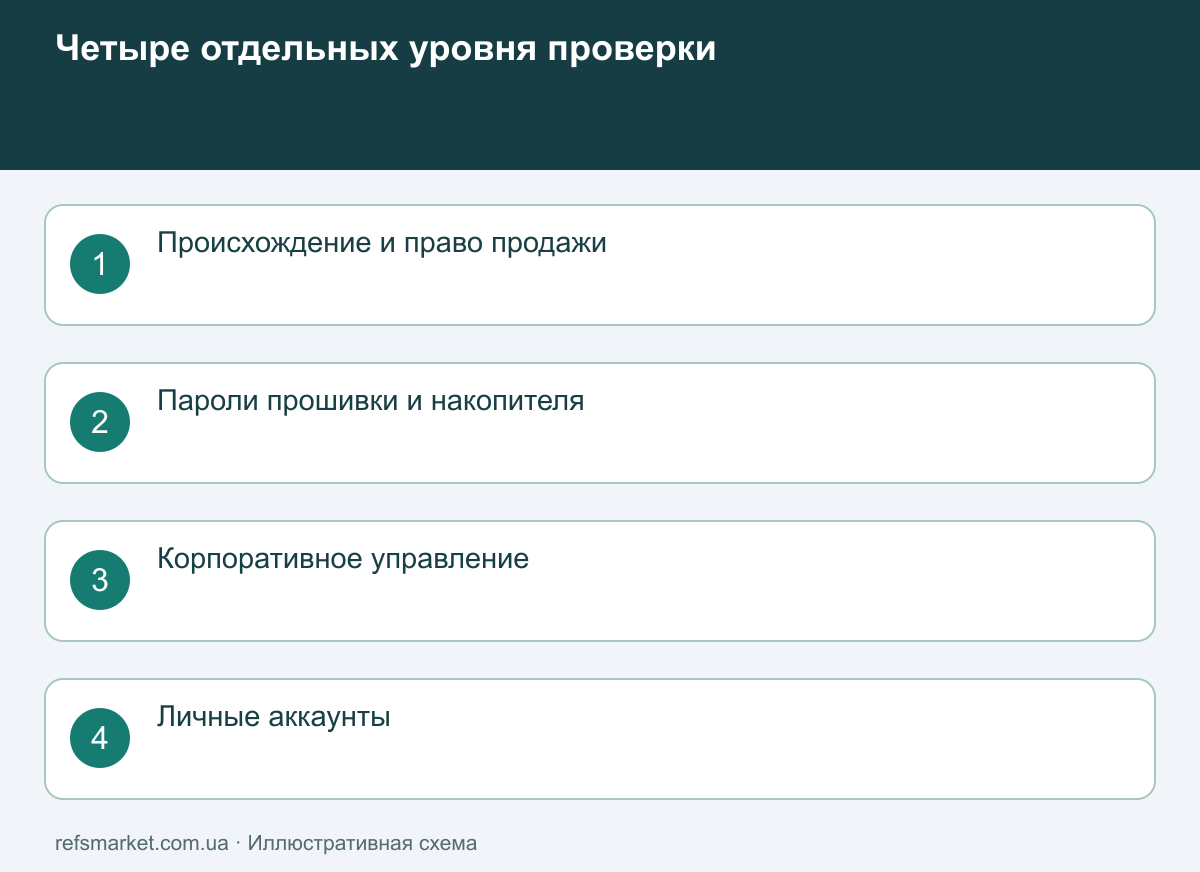Screen dimensions: 1200x872
Task: Click heading 'Четыре отдельных уровня проверки'
Action: coord(386,49)
